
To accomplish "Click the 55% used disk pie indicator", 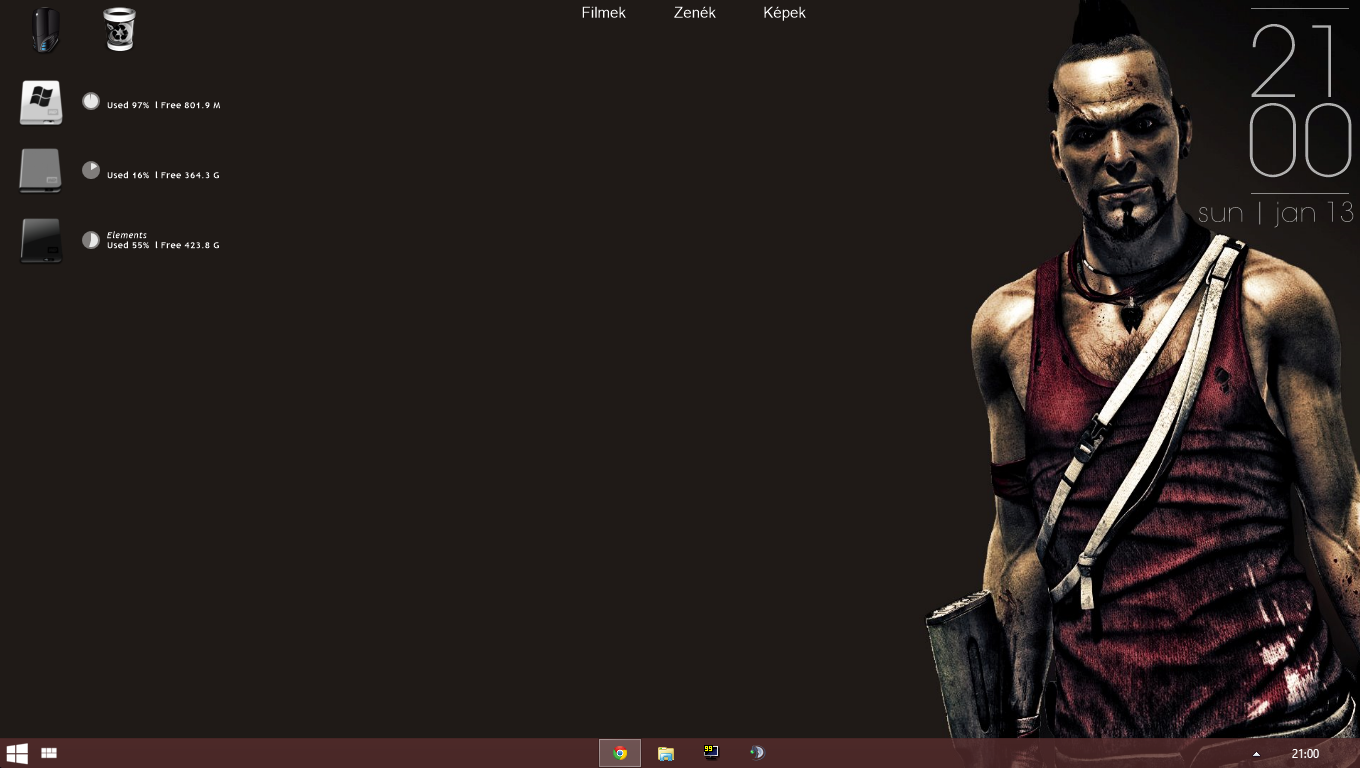I will pyautogui.click(x=91, y=240).
